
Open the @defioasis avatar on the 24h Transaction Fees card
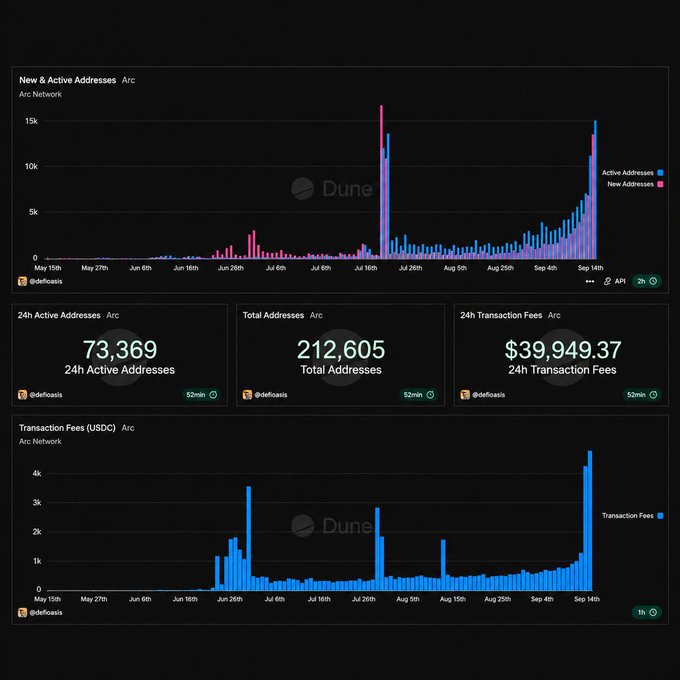[465, 395]
